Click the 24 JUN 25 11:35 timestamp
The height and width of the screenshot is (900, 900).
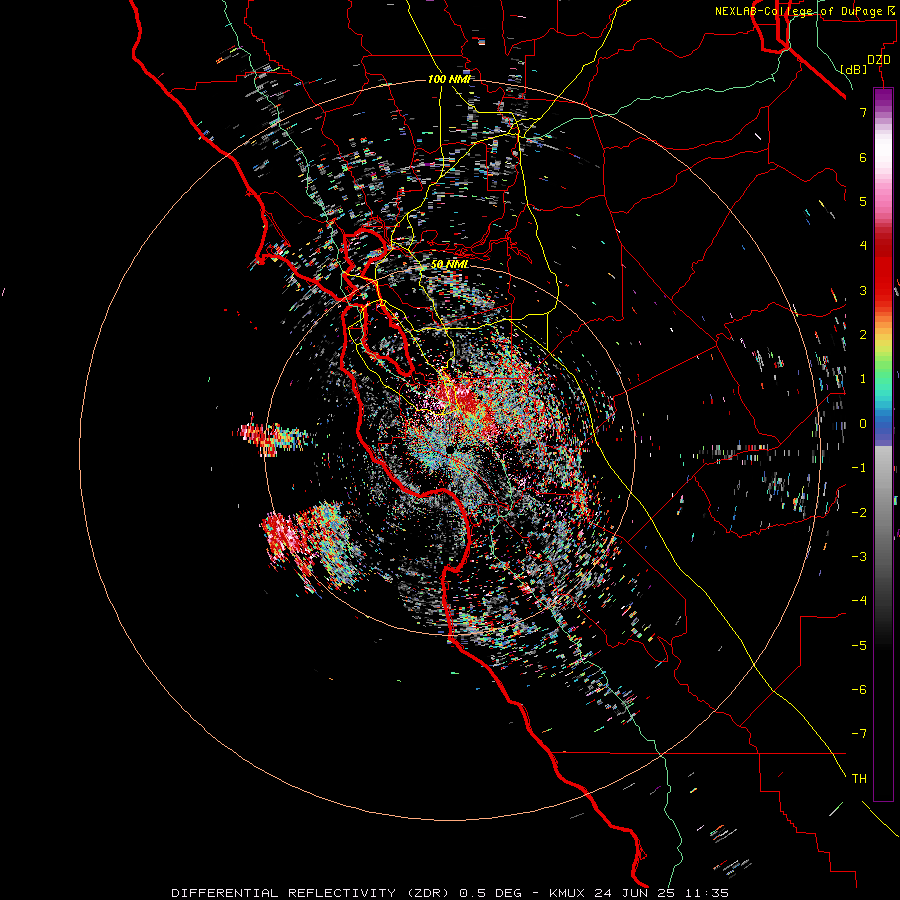(662, 893)
